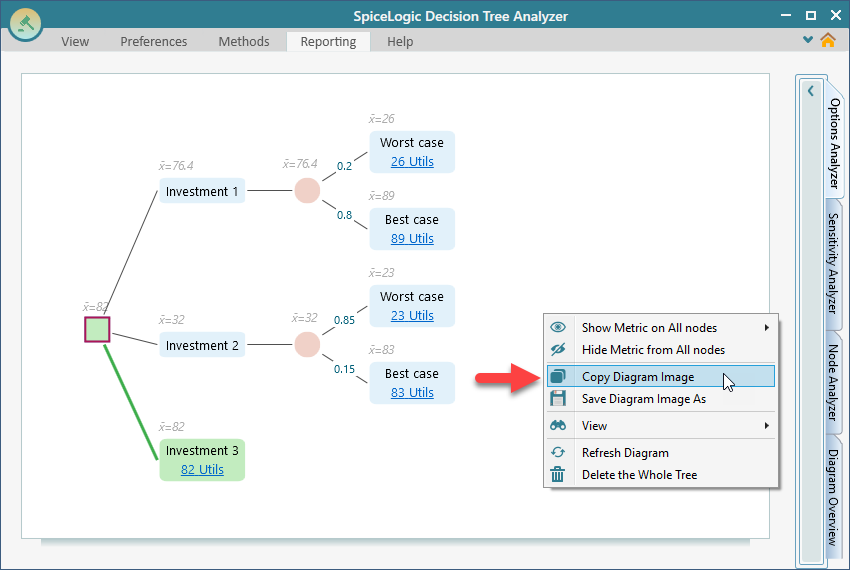Click the copy icon next to Copy Diagram Image
Image resolution: width=850 pixels, height=570 pixels.
point(558,377)
